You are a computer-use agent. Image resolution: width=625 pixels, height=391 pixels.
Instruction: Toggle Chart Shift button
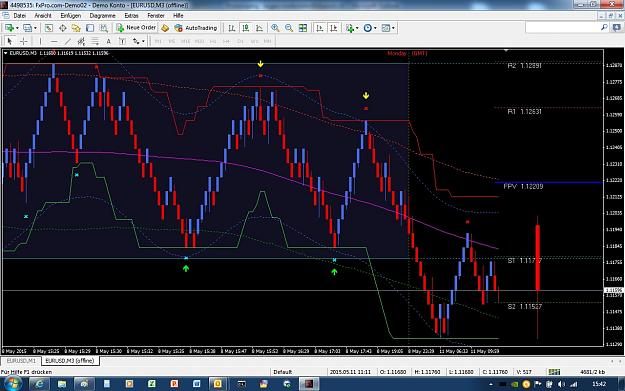334,28
